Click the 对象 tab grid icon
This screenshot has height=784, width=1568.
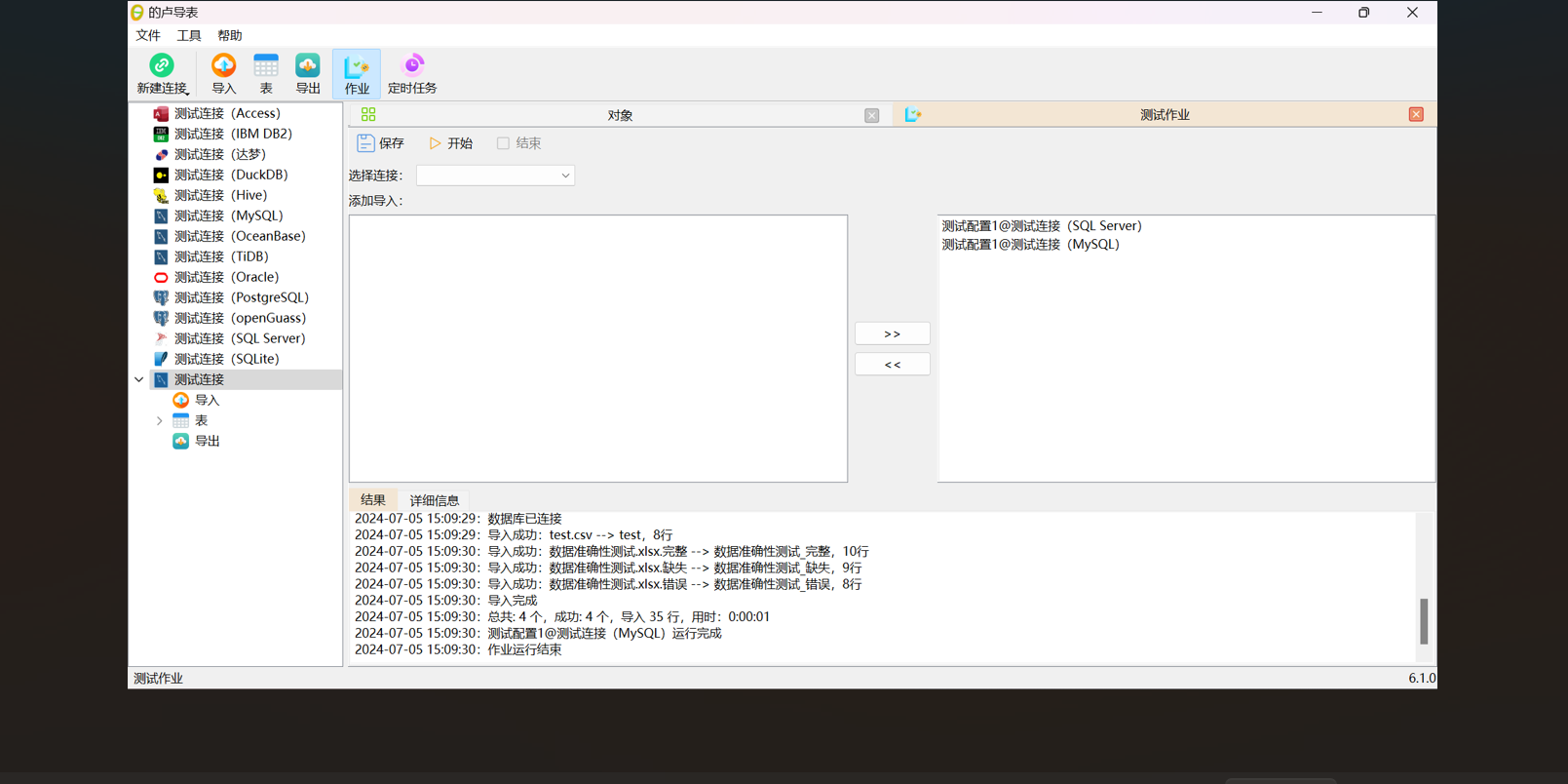coord(368,114)
